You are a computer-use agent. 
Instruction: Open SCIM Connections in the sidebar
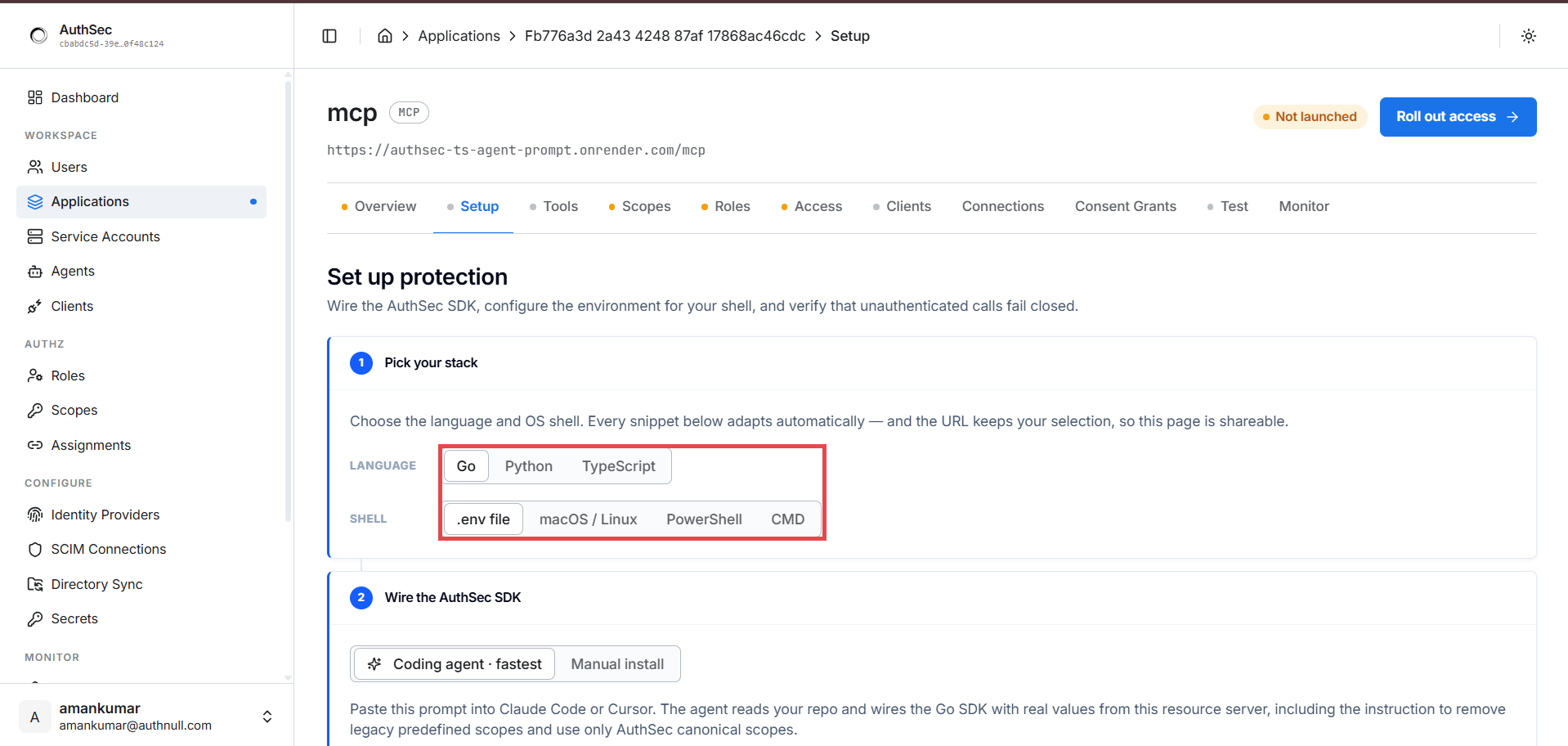(141, 550)
